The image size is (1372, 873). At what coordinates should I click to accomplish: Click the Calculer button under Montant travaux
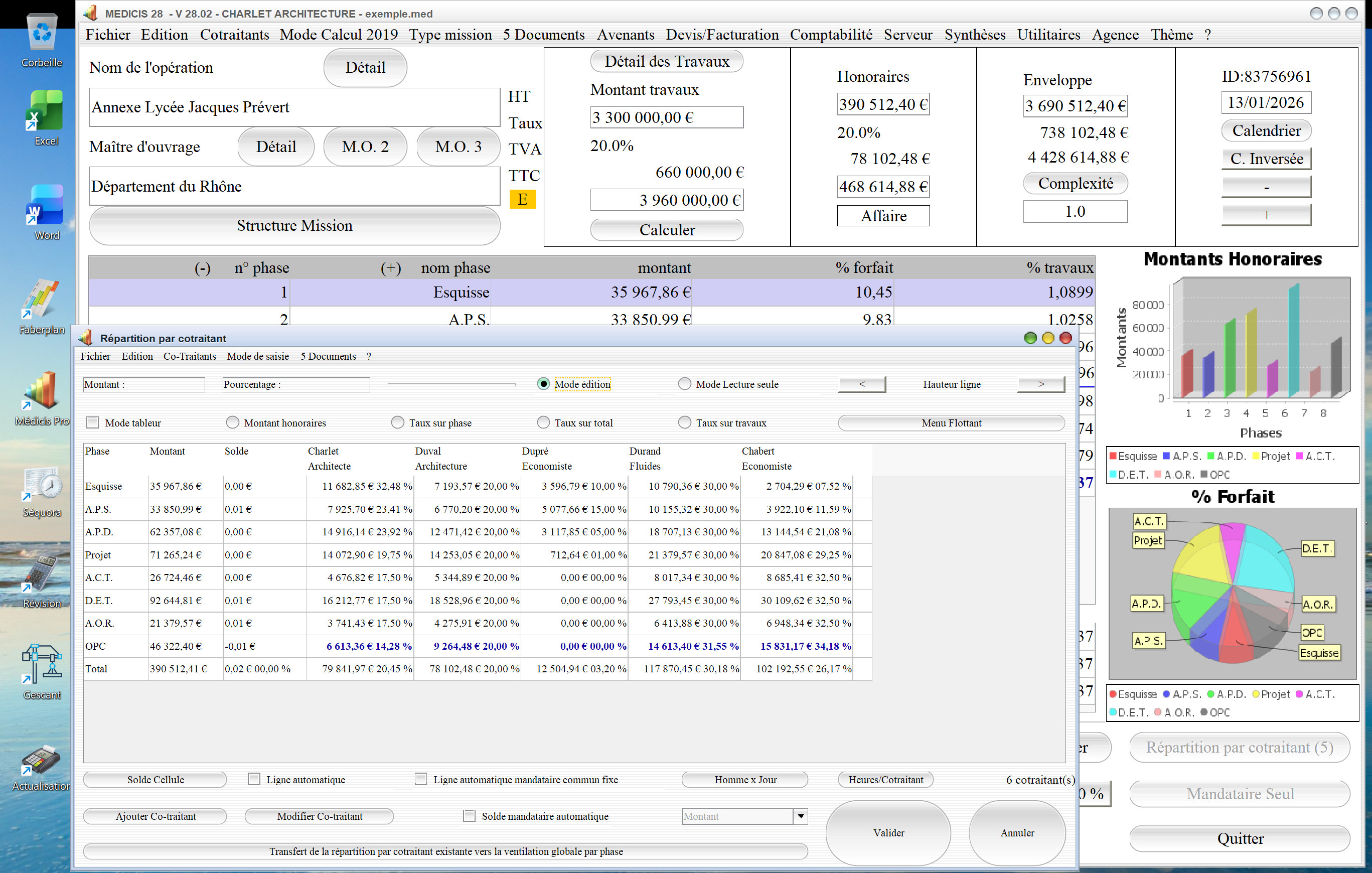(667, 230)
